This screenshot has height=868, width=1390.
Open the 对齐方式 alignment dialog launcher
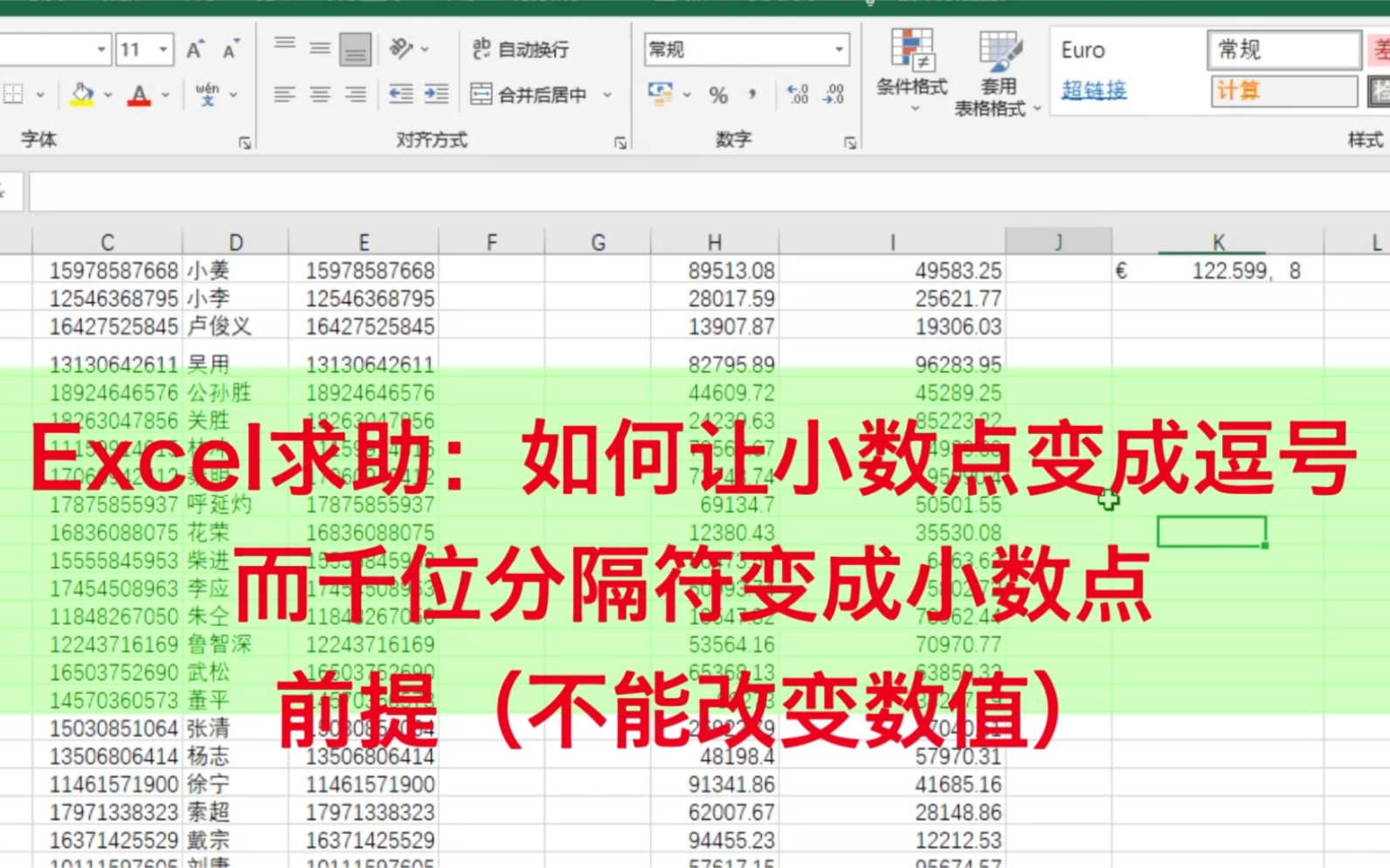(620, 143)
